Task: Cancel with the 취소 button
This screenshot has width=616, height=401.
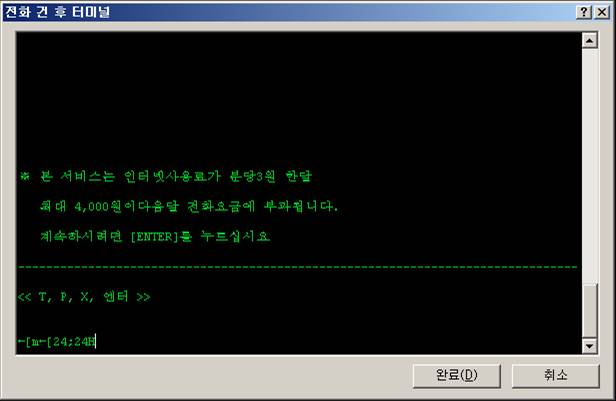Action: (x=556, y=376)
